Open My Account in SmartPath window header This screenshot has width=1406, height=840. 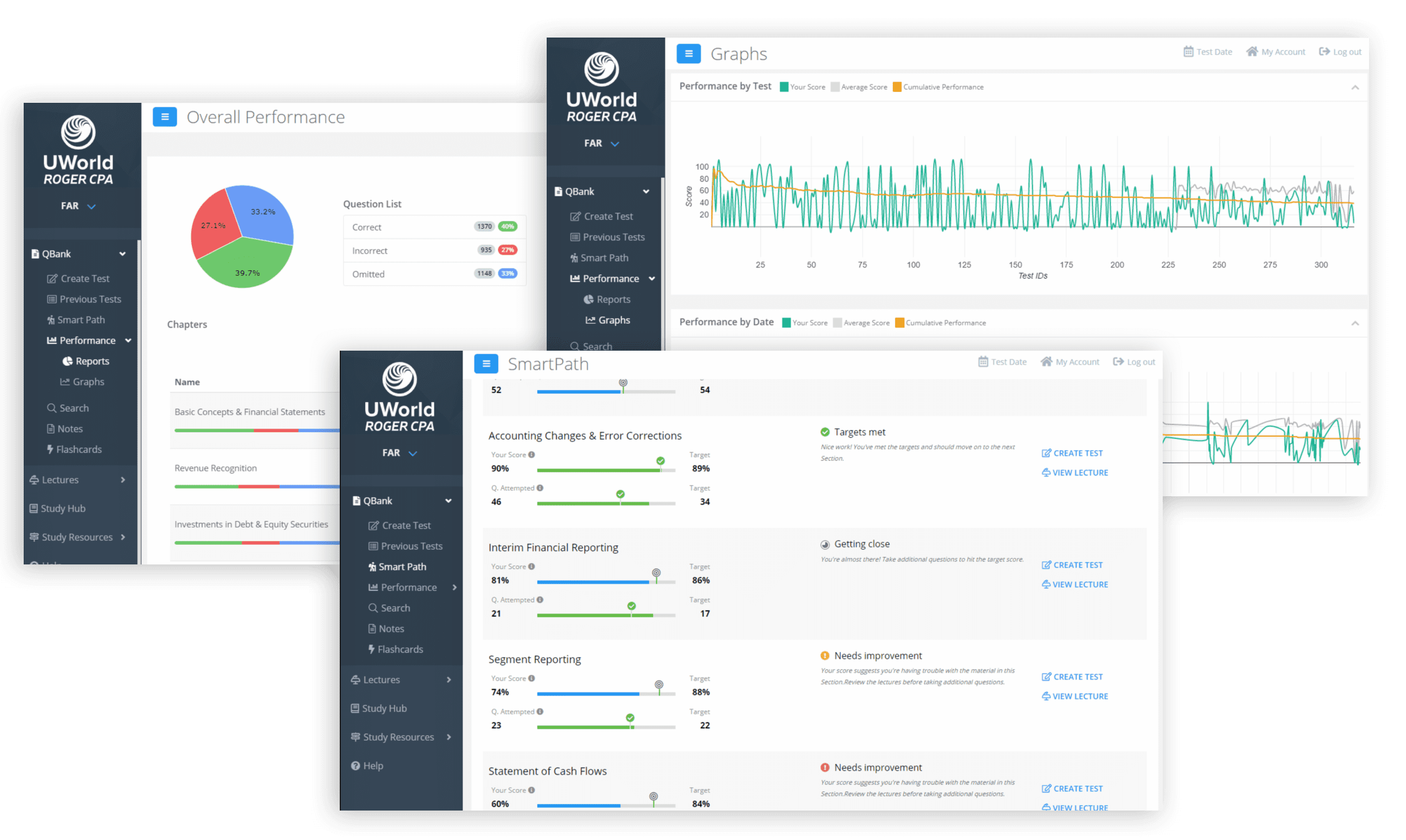point(1070,362)
